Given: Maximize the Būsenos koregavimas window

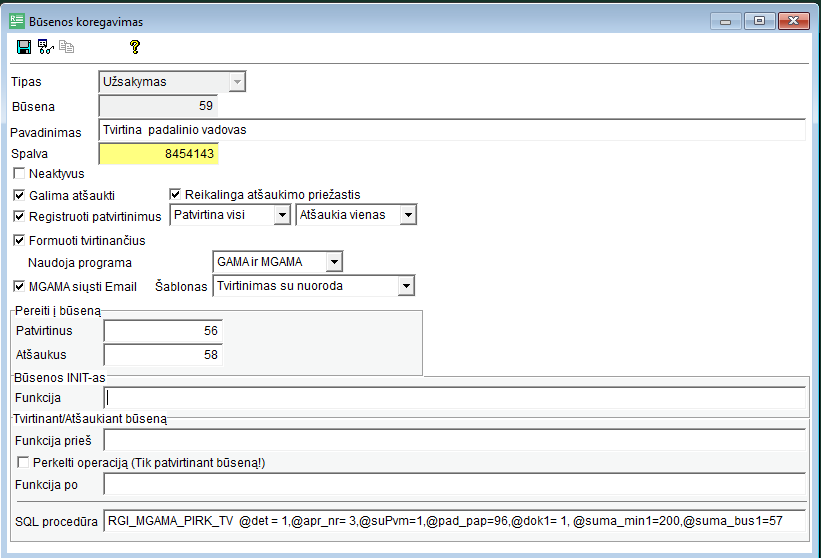Looking at the screenshot, I should pyautogui.click(x=759, y=20).
